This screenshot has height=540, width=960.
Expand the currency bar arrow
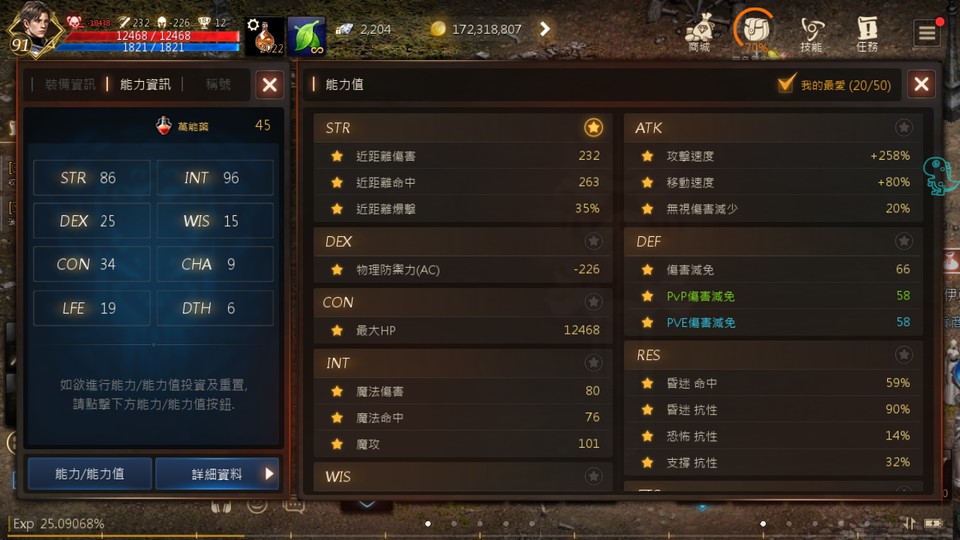pos(544,29)
